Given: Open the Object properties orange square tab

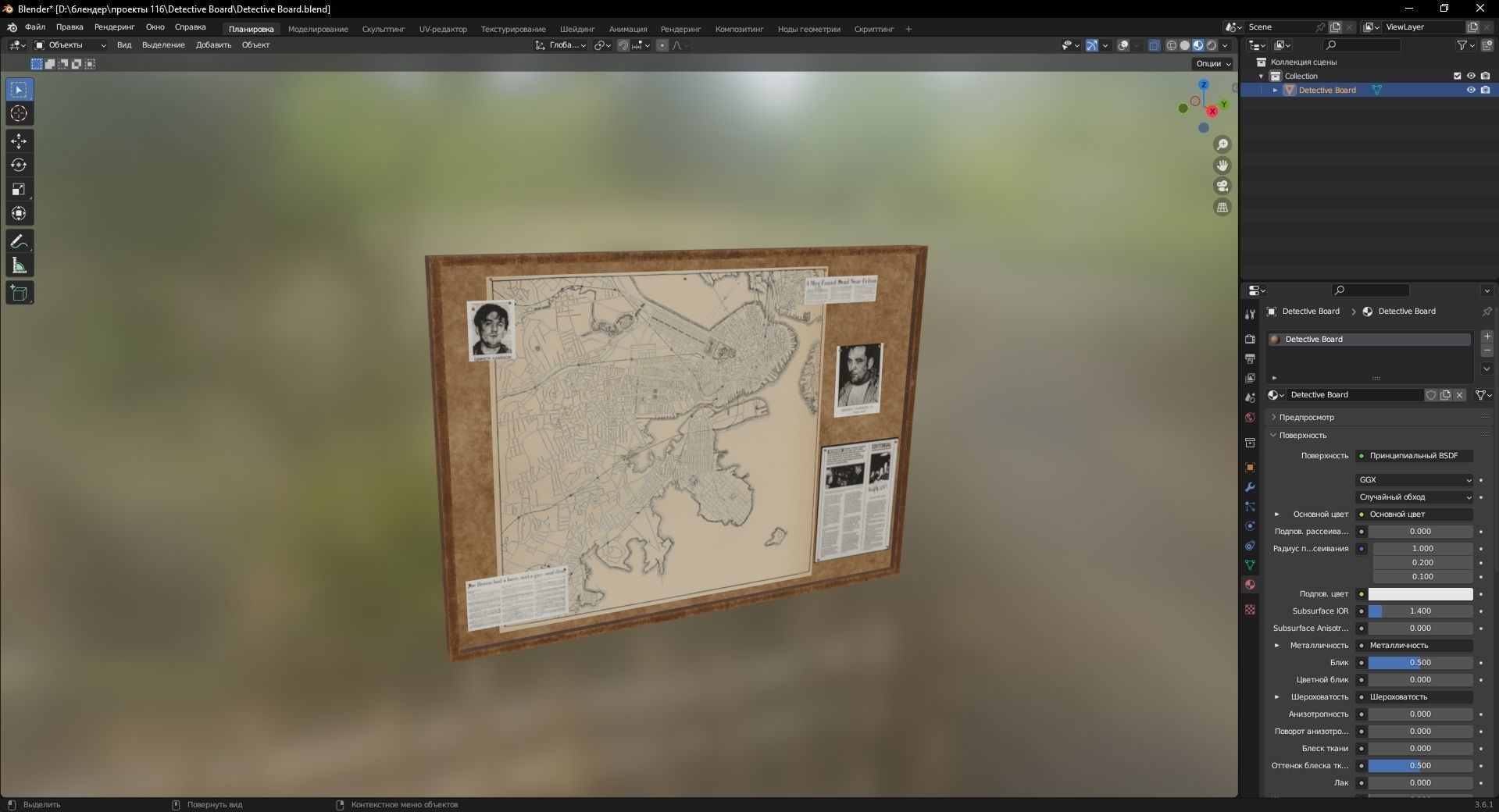Looking at the screenshot, I should (x=1250, y=468).
